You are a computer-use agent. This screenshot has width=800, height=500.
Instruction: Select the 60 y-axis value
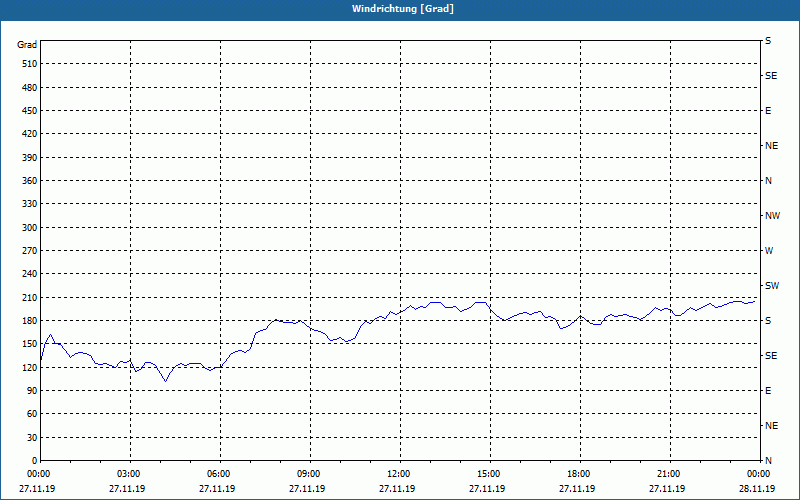pos(32,414)
